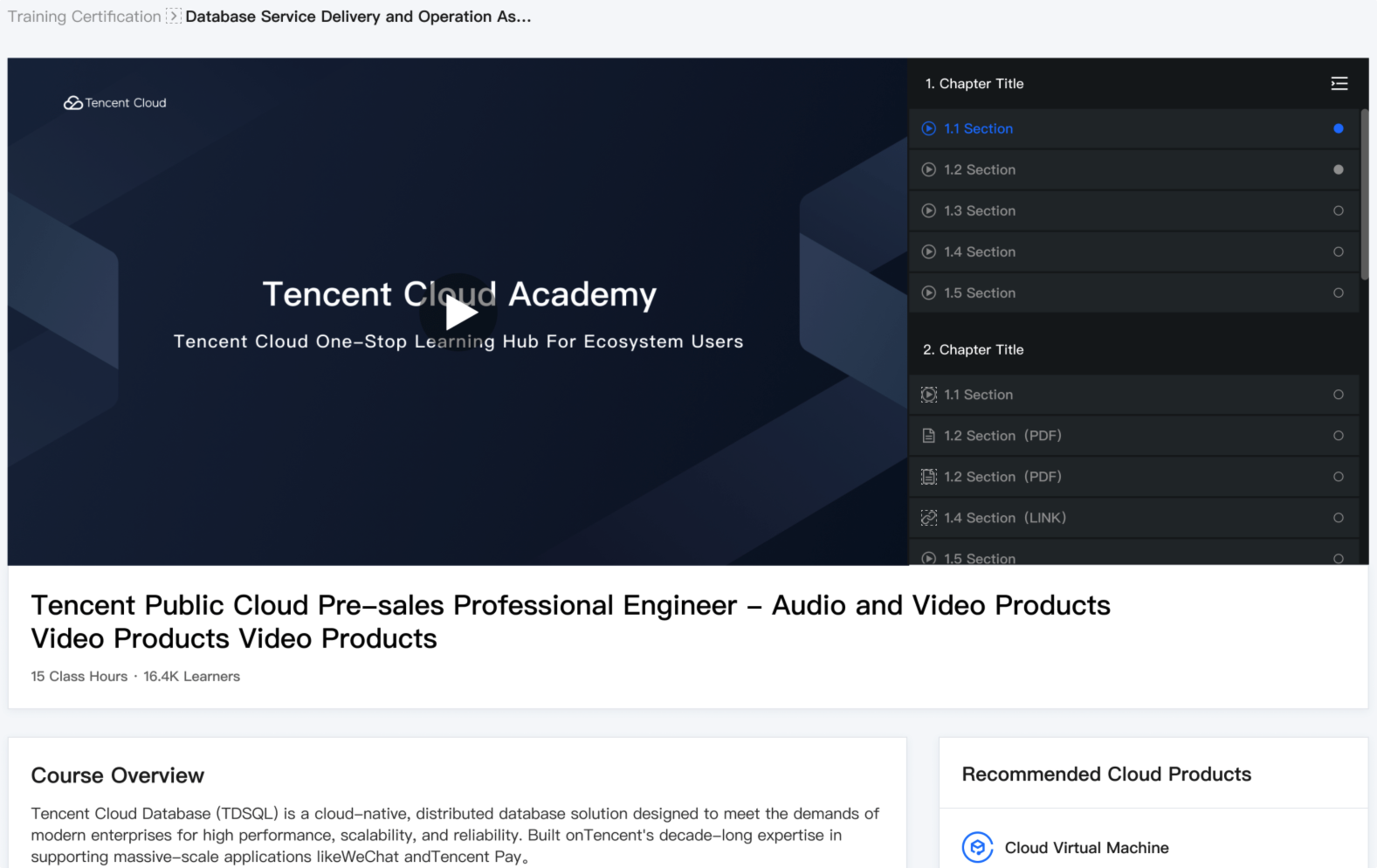Image resolution: width=1377 pixels, height=868 pixels.
Task: Click the Tencent Cloud logo in the video
Action: [x=115, y=103]
